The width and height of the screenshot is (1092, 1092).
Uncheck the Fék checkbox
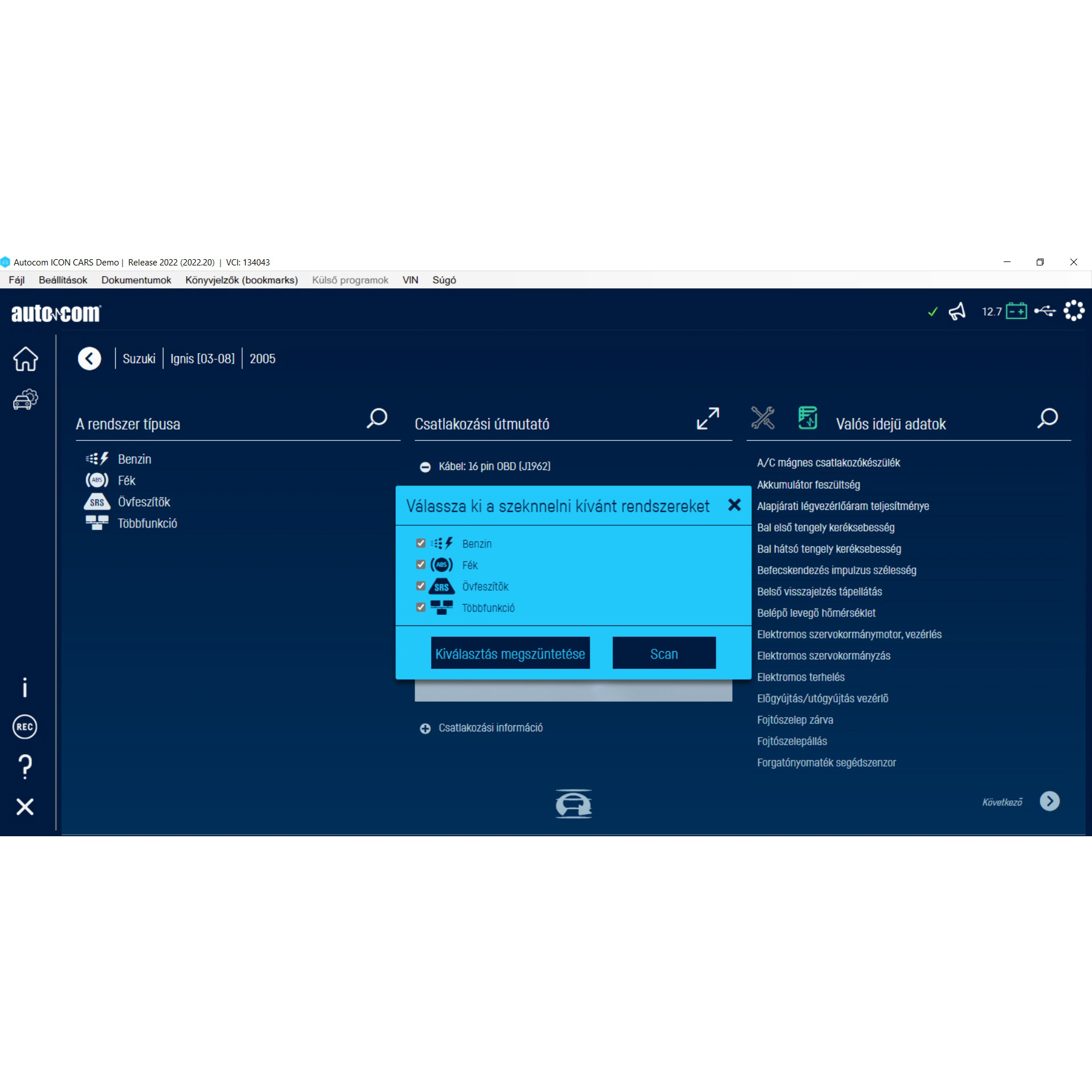[421, 565]
